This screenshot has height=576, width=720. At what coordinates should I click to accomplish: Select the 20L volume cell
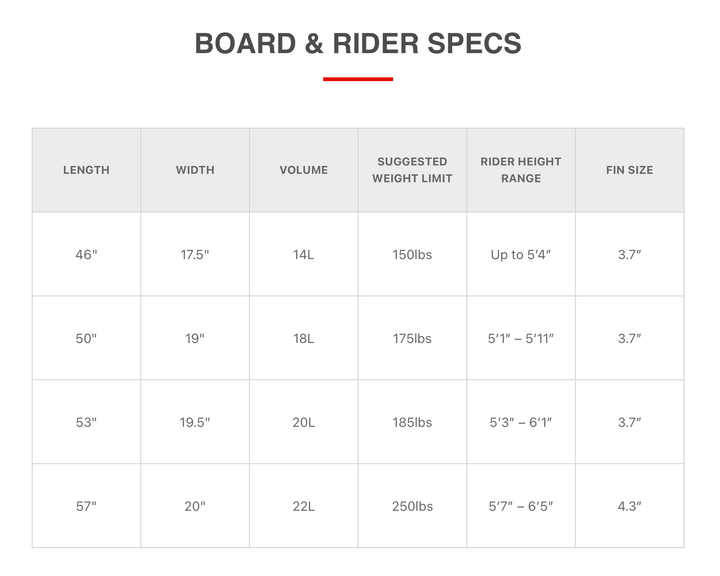(304, 422)
